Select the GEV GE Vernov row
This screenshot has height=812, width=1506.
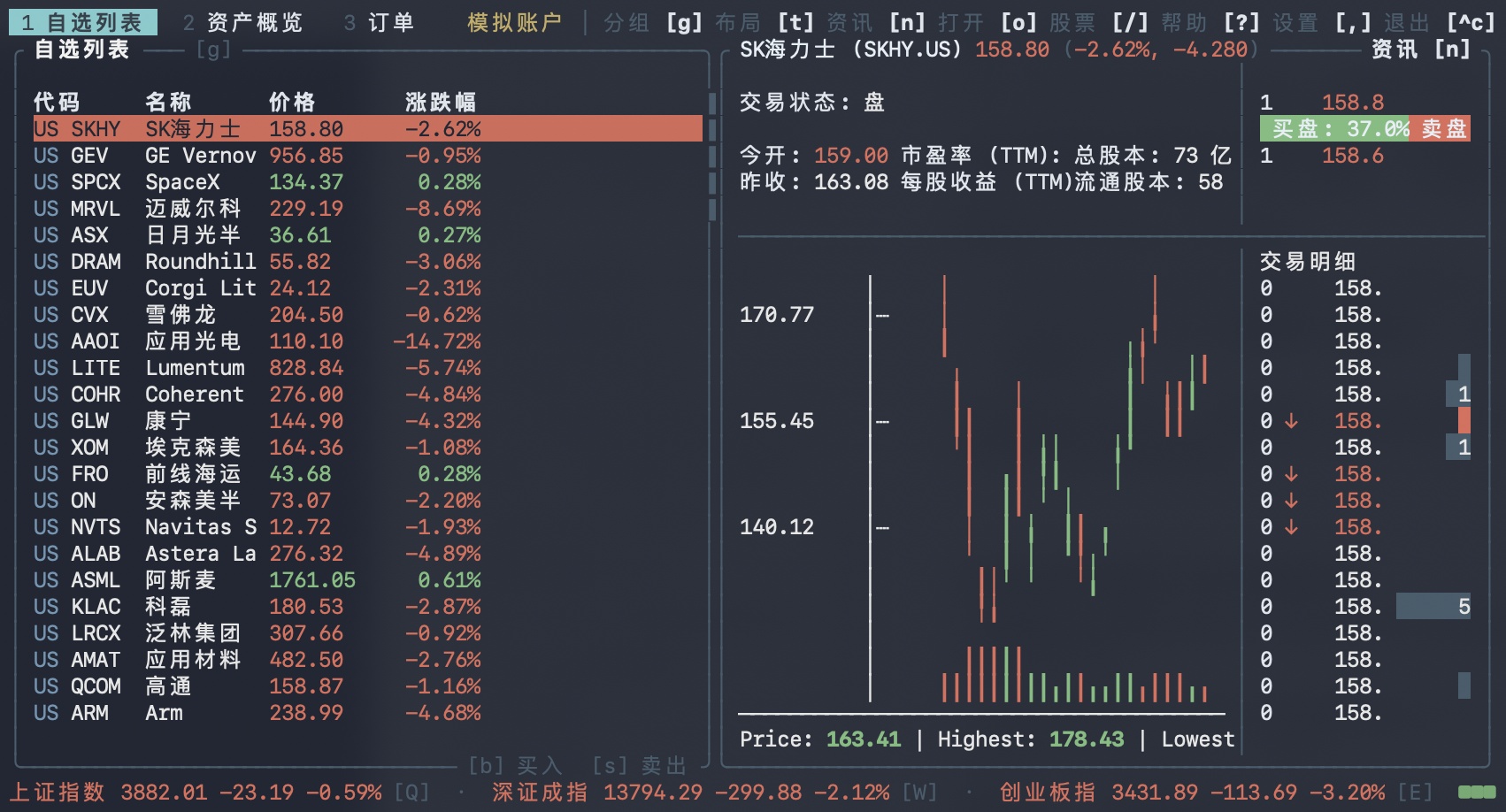click(x=368, y=156)
